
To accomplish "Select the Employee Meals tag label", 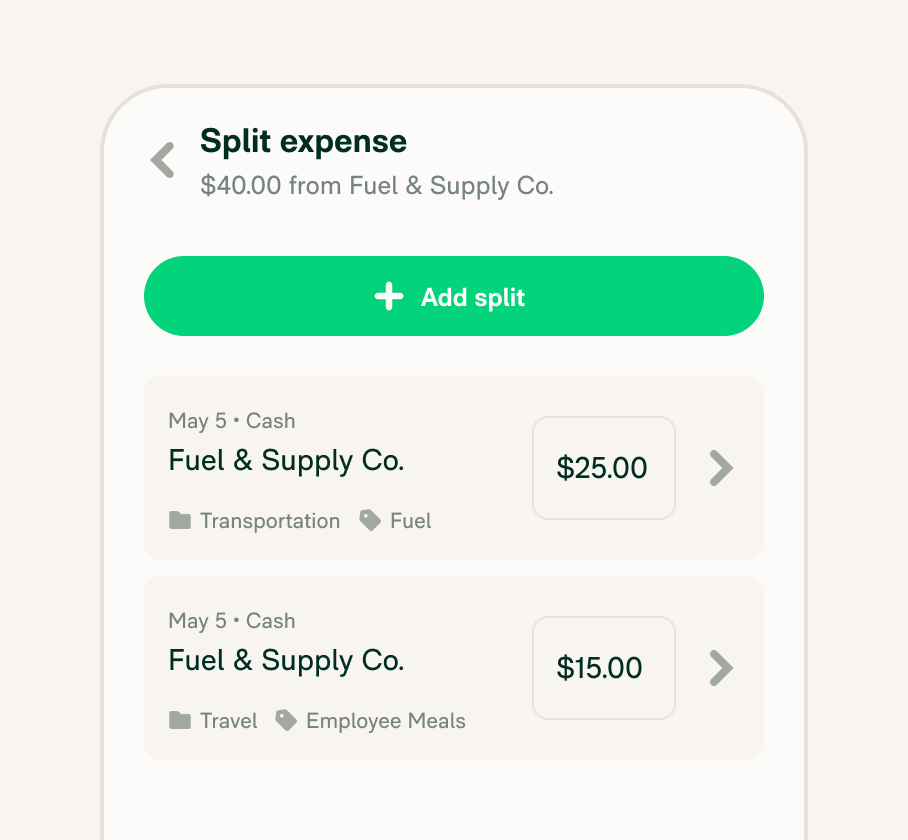I will pos(386,721).
